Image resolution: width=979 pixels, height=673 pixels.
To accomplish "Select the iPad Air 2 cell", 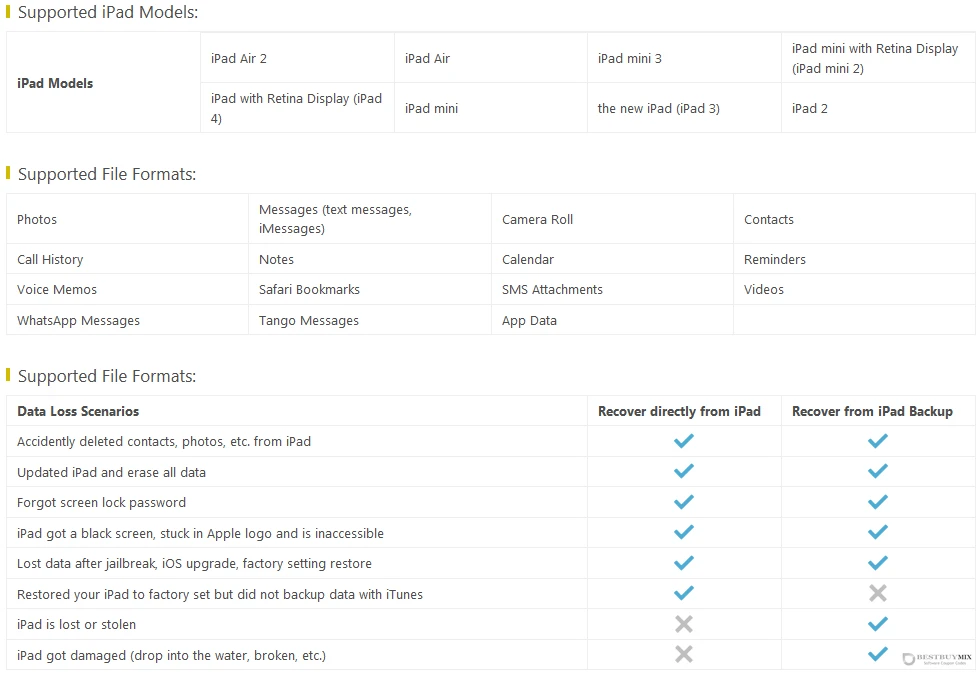I will point(297,58).
